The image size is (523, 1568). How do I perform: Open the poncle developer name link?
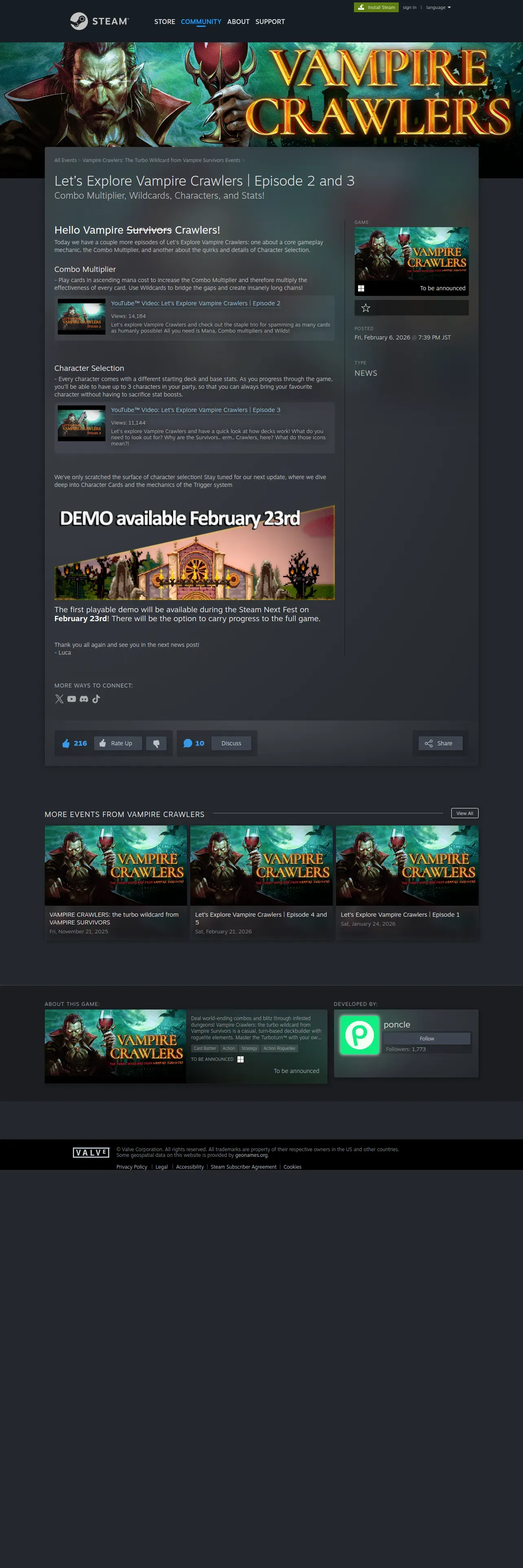tap(397, 1025)
